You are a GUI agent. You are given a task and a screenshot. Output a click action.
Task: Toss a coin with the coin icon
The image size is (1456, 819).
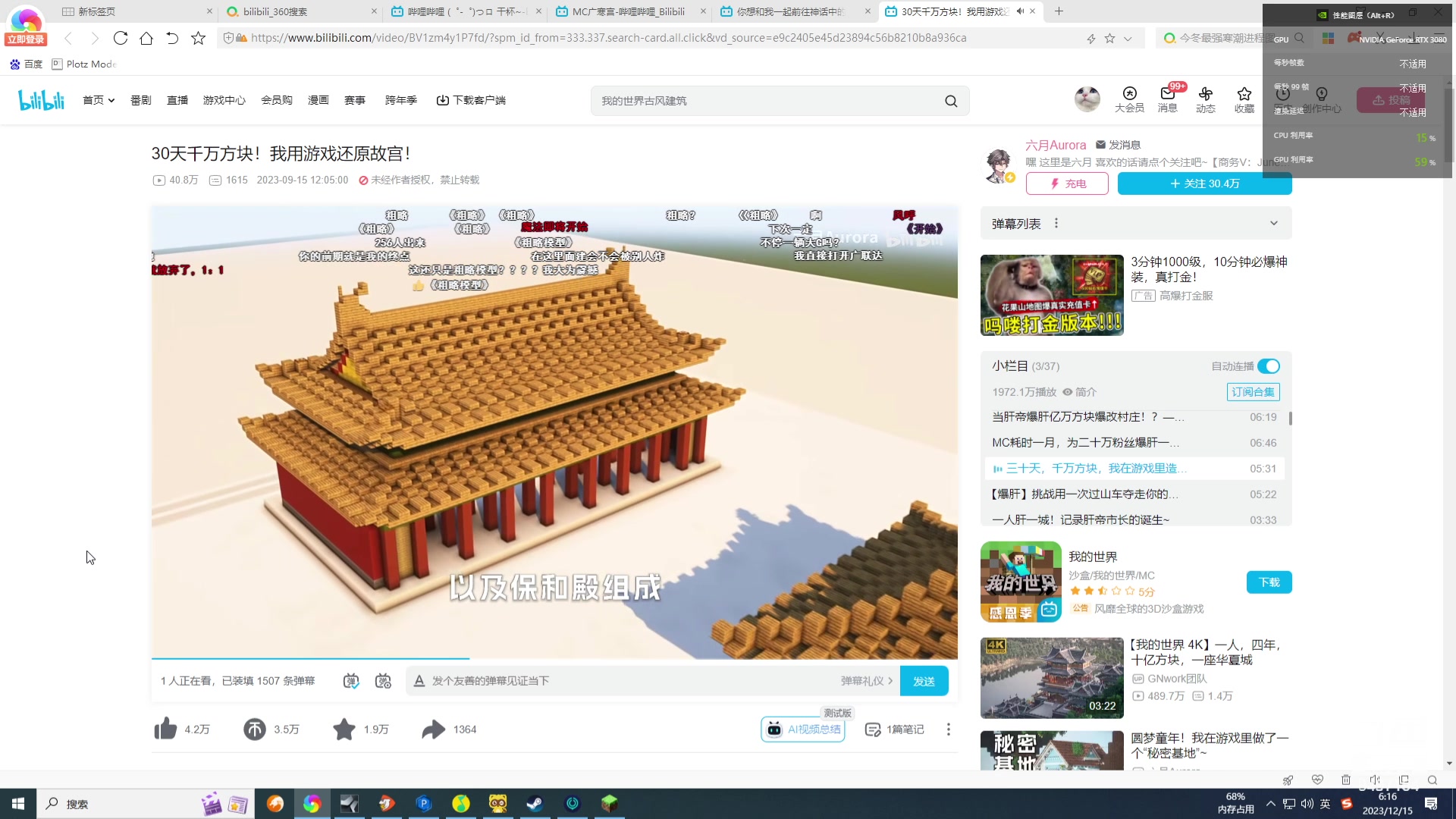pos(255,729)
